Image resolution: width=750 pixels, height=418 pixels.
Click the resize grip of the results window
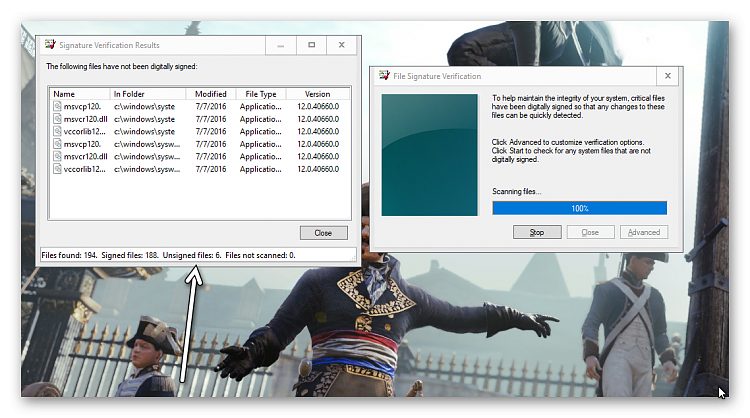coord(353,258)
